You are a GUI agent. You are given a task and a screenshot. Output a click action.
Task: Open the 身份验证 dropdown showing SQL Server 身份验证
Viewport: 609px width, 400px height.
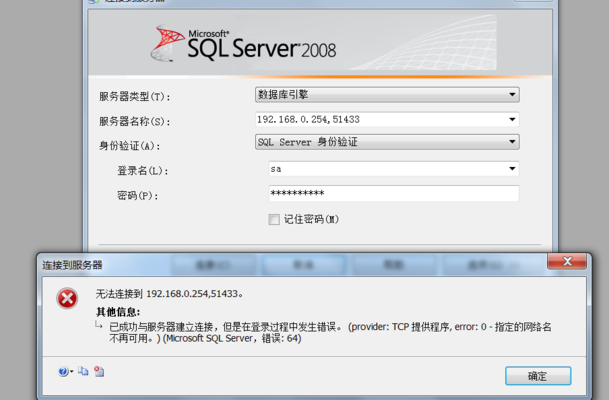(x=387, y=142)
